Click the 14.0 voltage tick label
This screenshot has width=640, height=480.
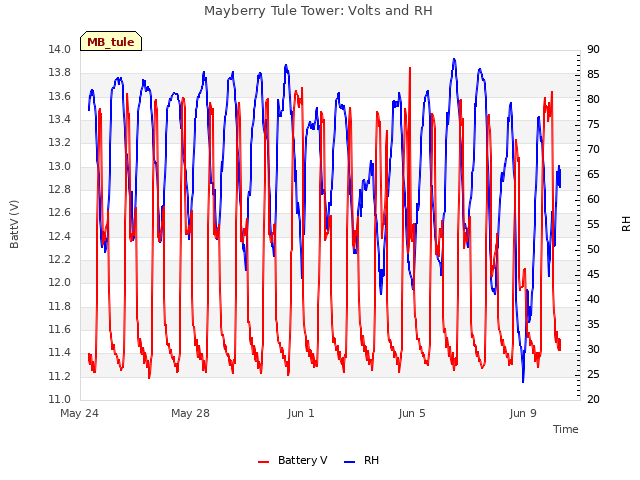60,49
